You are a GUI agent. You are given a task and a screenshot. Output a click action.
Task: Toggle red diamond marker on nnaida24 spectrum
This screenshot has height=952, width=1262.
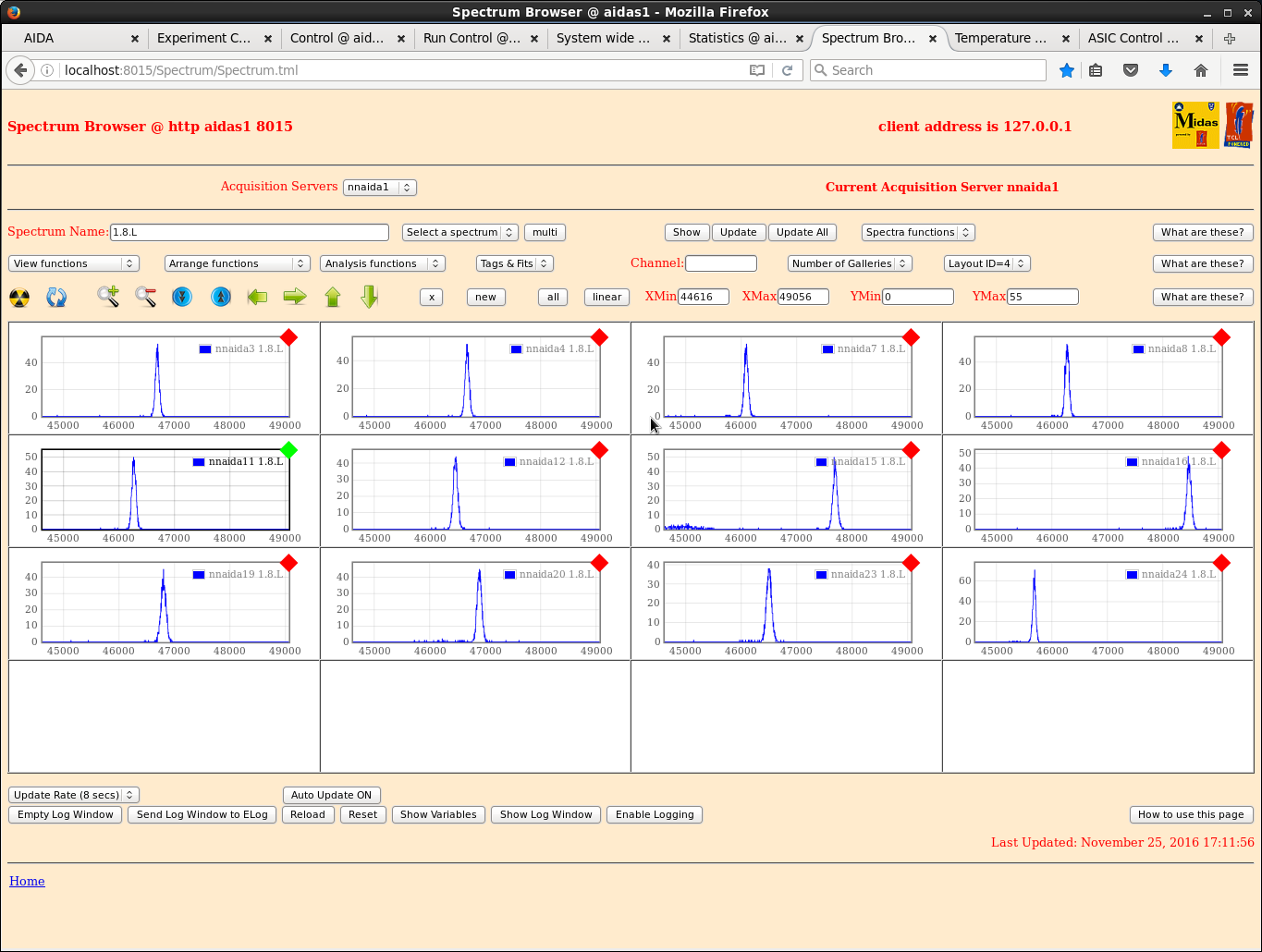pos(1221,563)
